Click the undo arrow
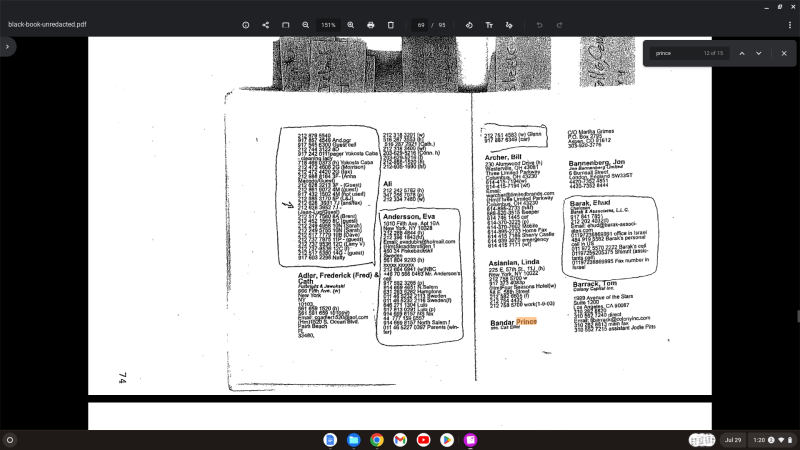Viewport: 800px width, 450px height. [539, 25]
